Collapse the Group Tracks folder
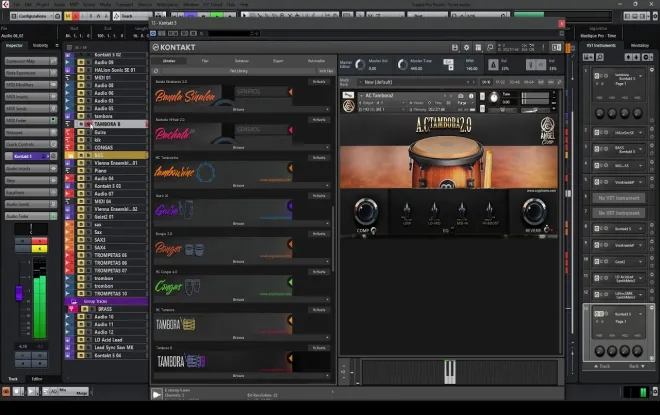The width and height of the screenshot is (660, 415). click(74, 301)
